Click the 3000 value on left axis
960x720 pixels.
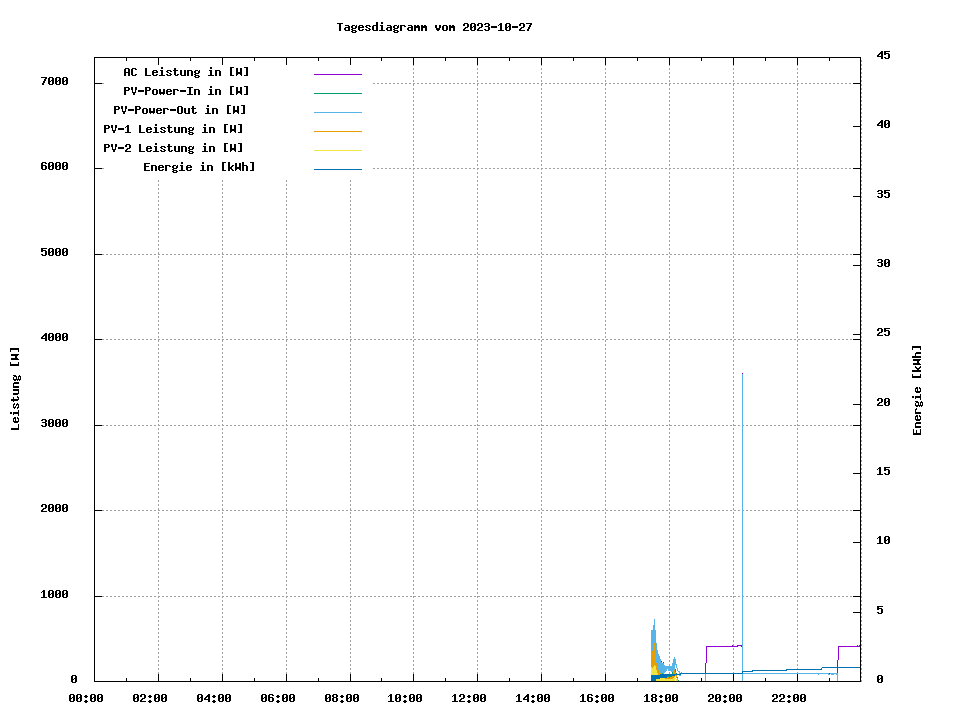pos(54,424)
